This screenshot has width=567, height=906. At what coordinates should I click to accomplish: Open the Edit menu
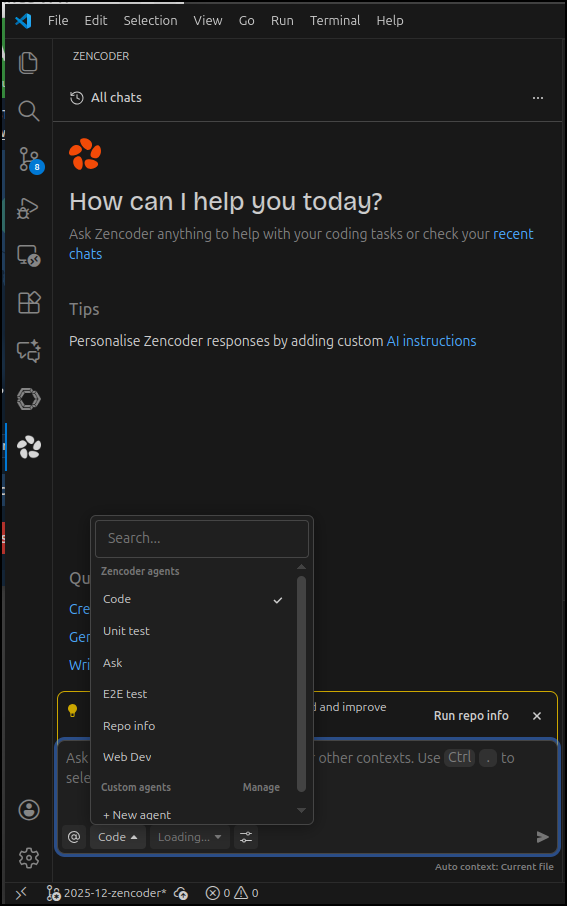click(x=96, y=21)
